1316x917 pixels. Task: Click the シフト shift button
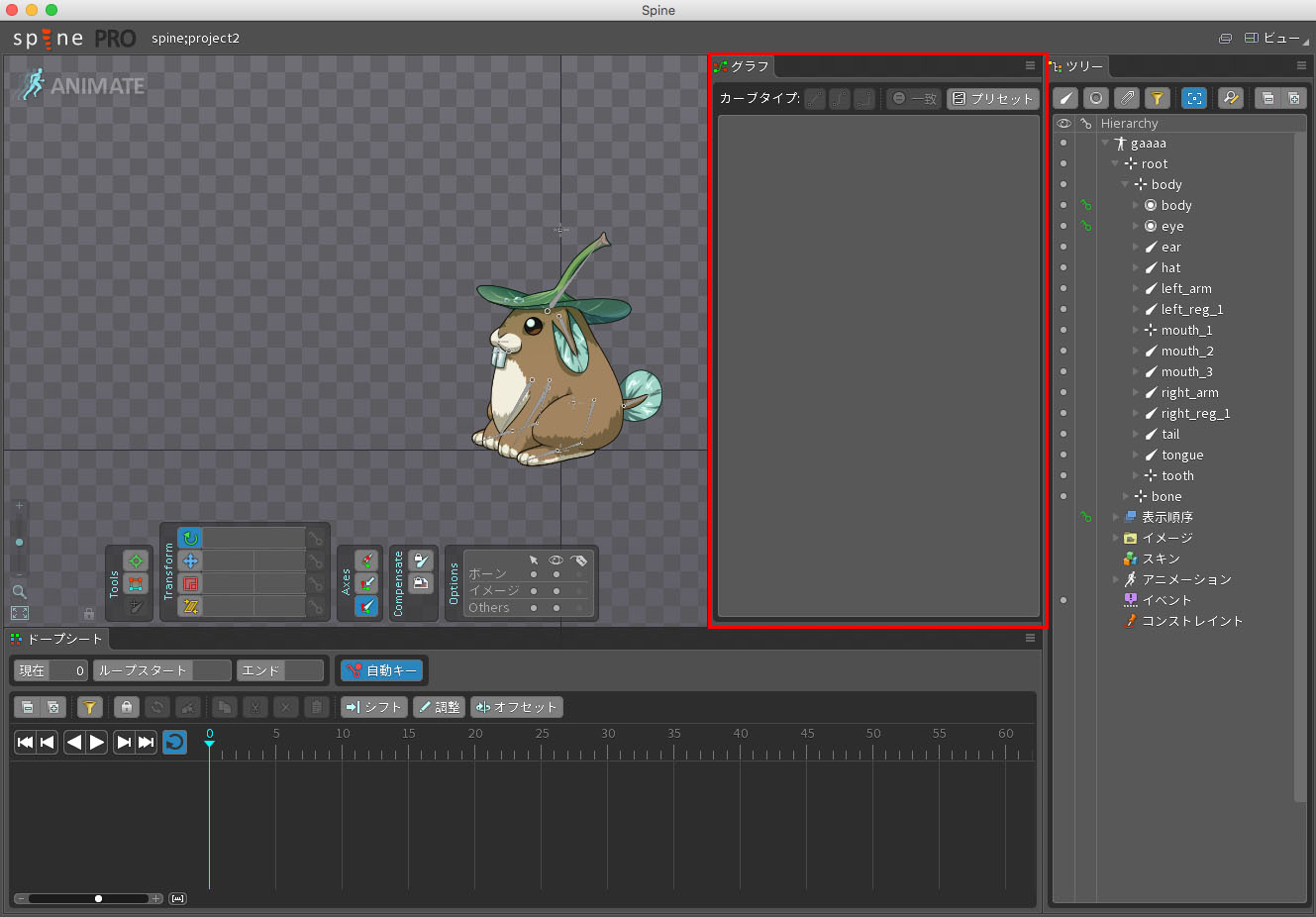pos(373,707)
